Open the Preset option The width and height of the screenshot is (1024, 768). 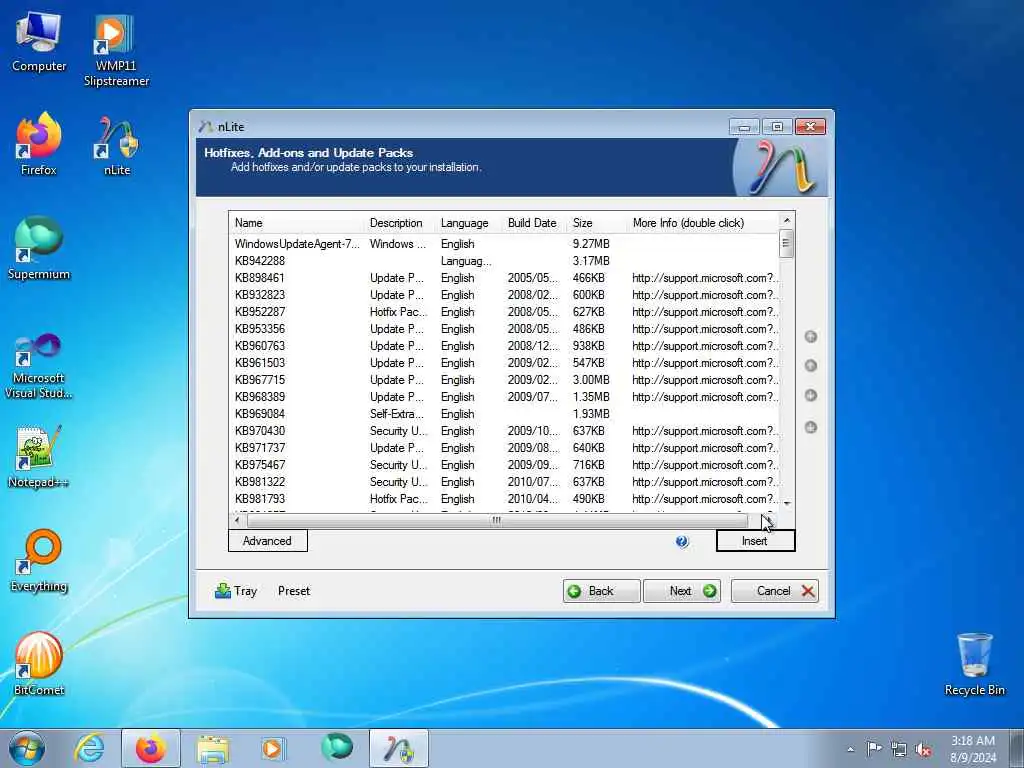point(294,591)
